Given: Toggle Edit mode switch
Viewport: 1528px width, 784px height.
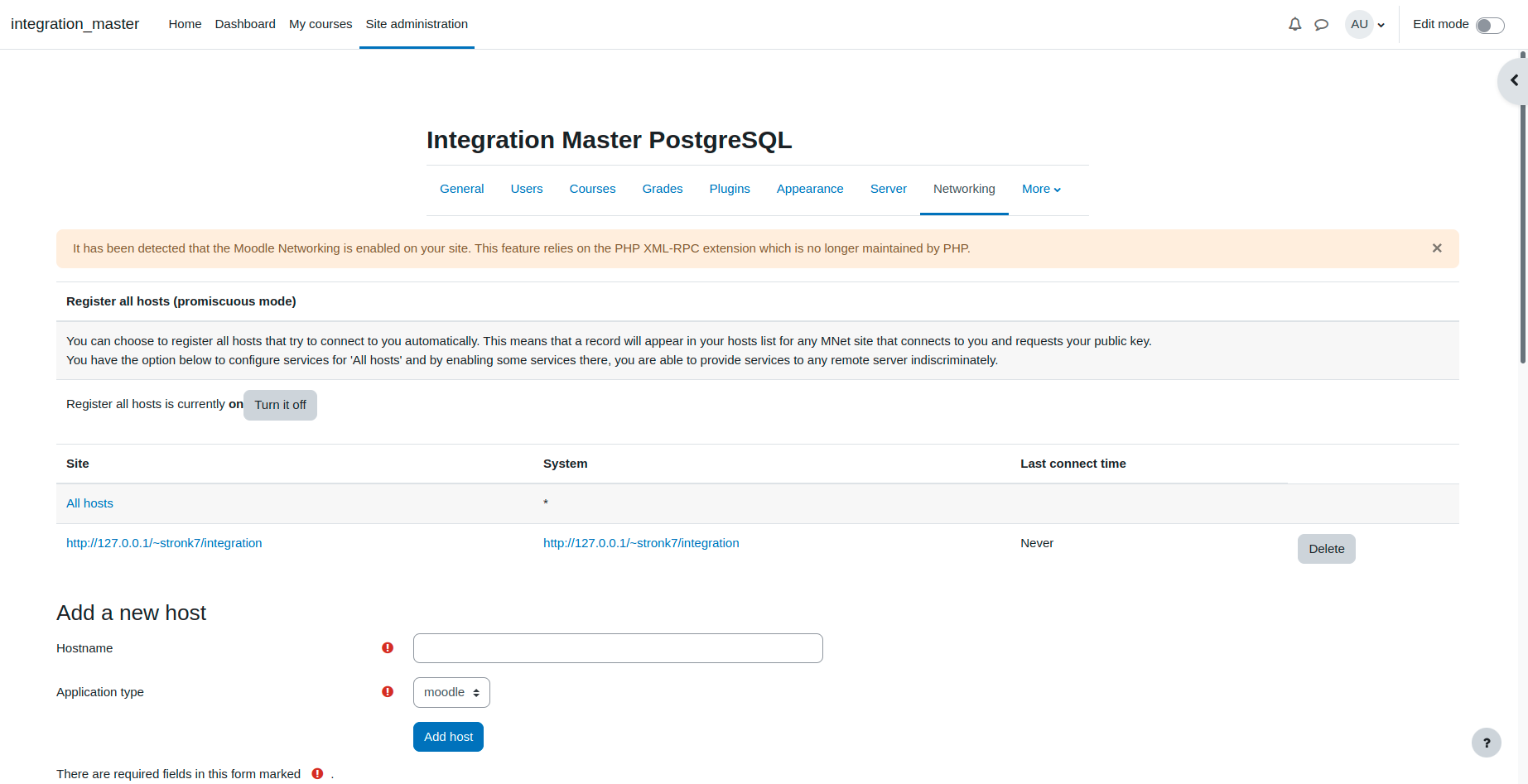Looking at the screenshot, I should click(x=1490, y=25).
